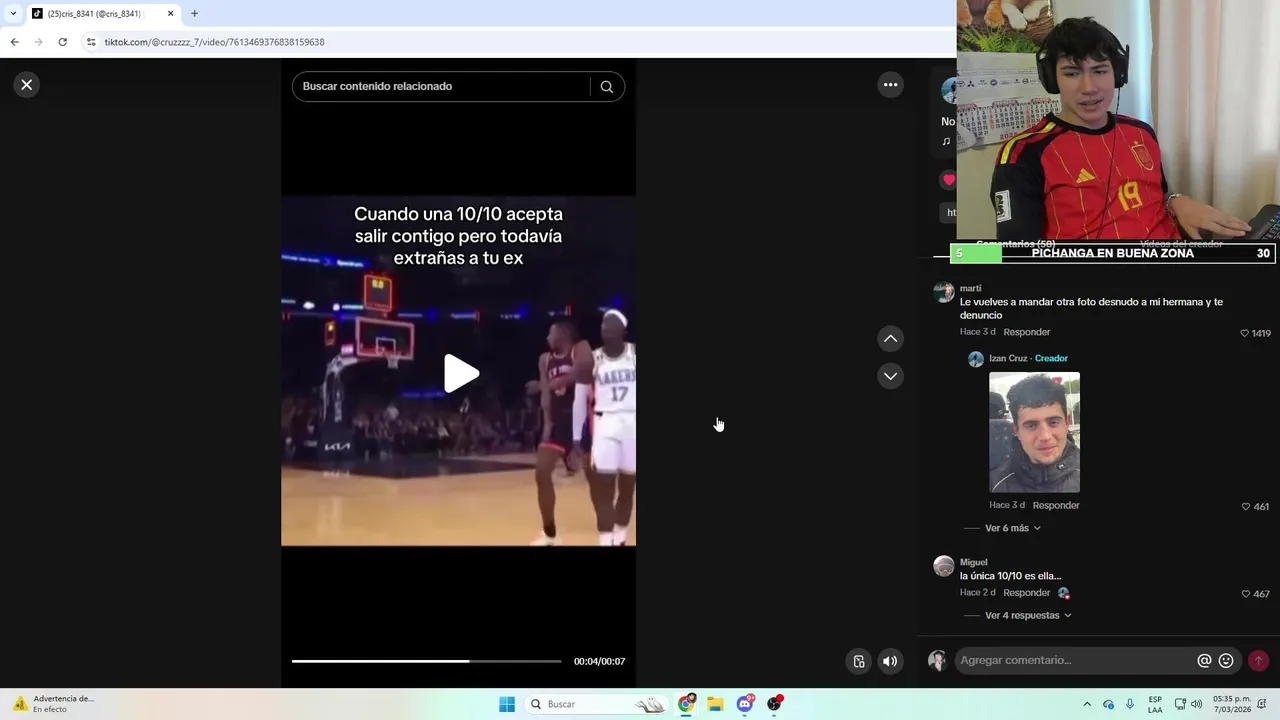The height and width of the screenshot is (720, 1280).
Task: Click the taskbar 'Buscar' search box
Action: 597,704
